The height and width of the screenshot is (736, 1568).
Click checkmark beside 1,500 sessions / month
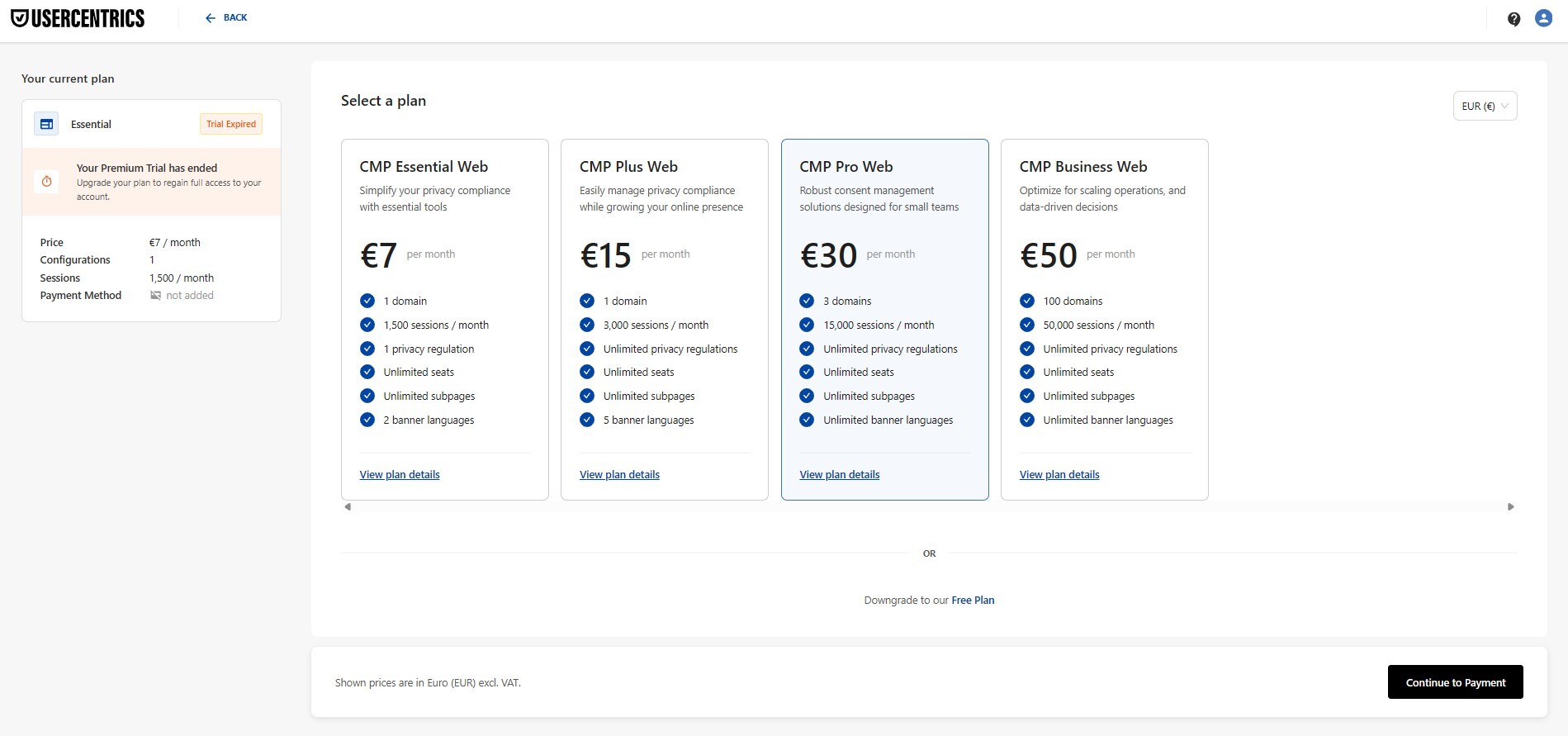click(367, 325)
